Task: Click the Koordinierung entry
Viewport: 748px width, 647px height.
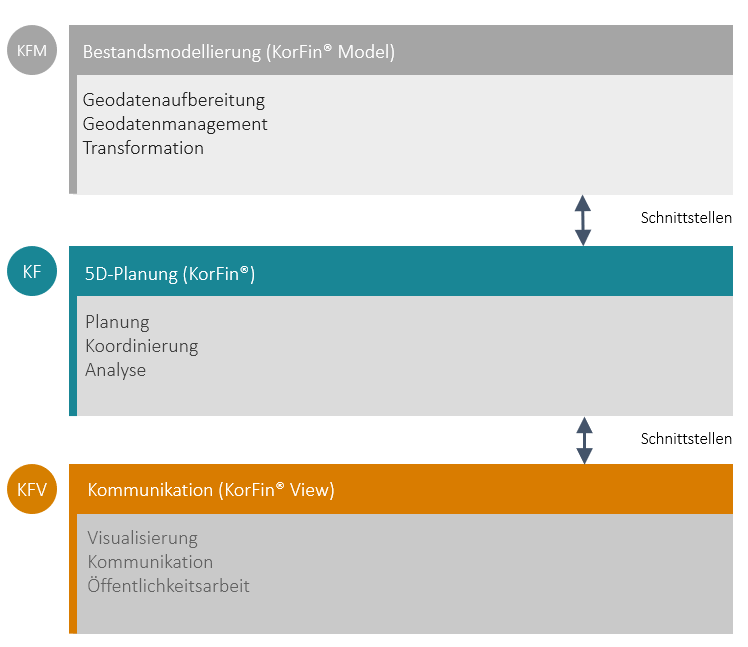Action: coord(141,346)
